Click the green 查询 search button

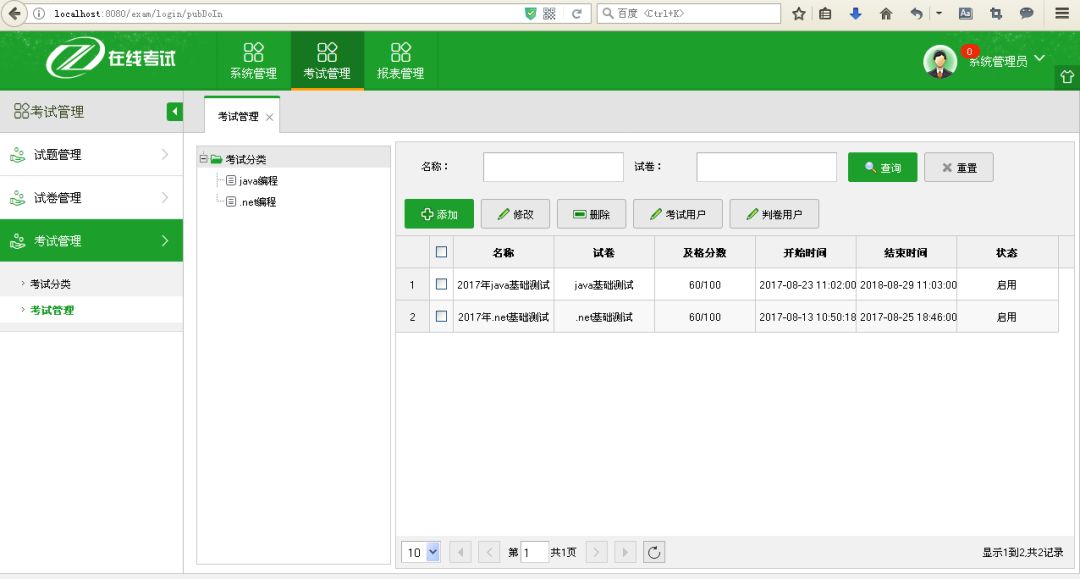click(x=882, y=168)
